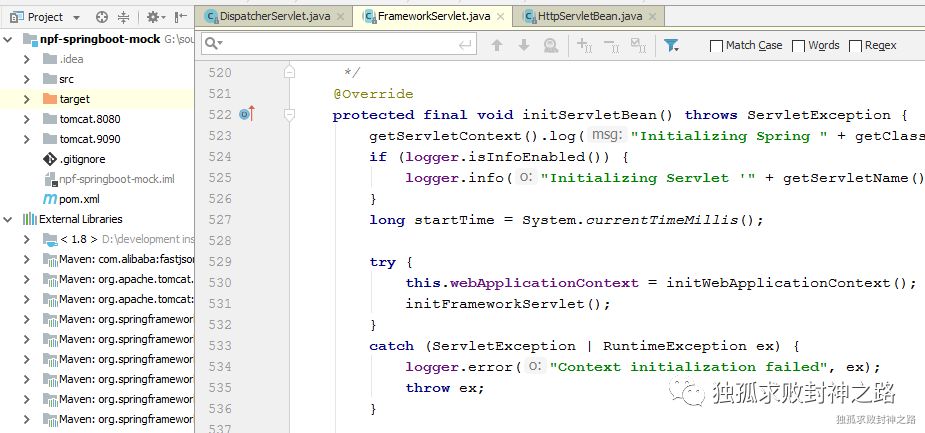
Task: Select the target folder row
Action: (x=97, y=99)
